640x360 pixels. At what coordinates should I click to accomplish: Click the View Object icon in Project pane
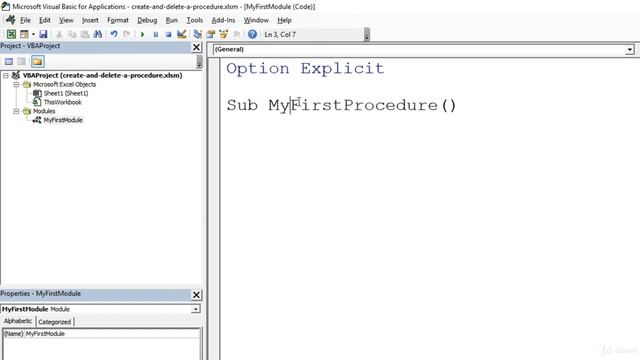pos(22,62)
